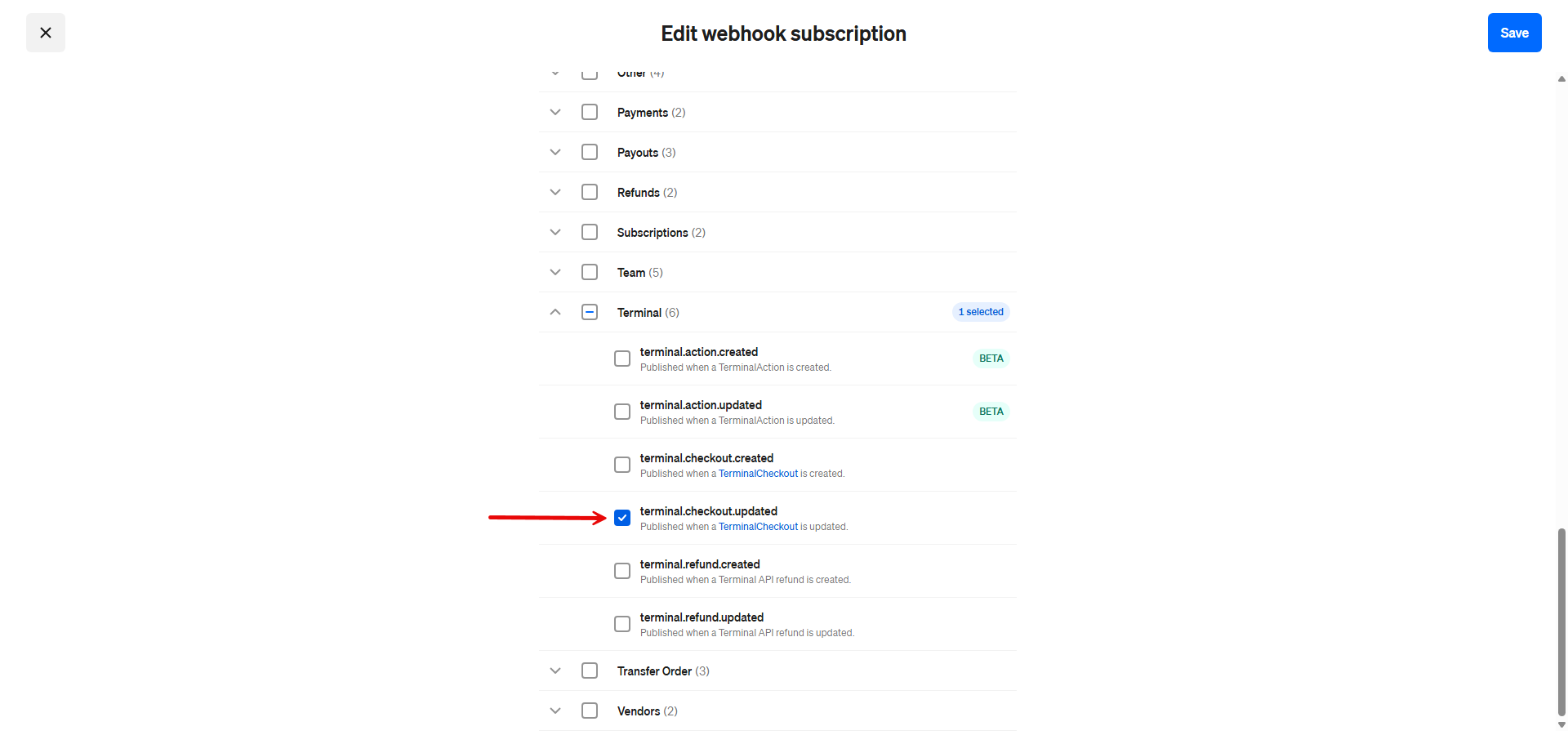Save the webhook subscription

[1514, 33]
